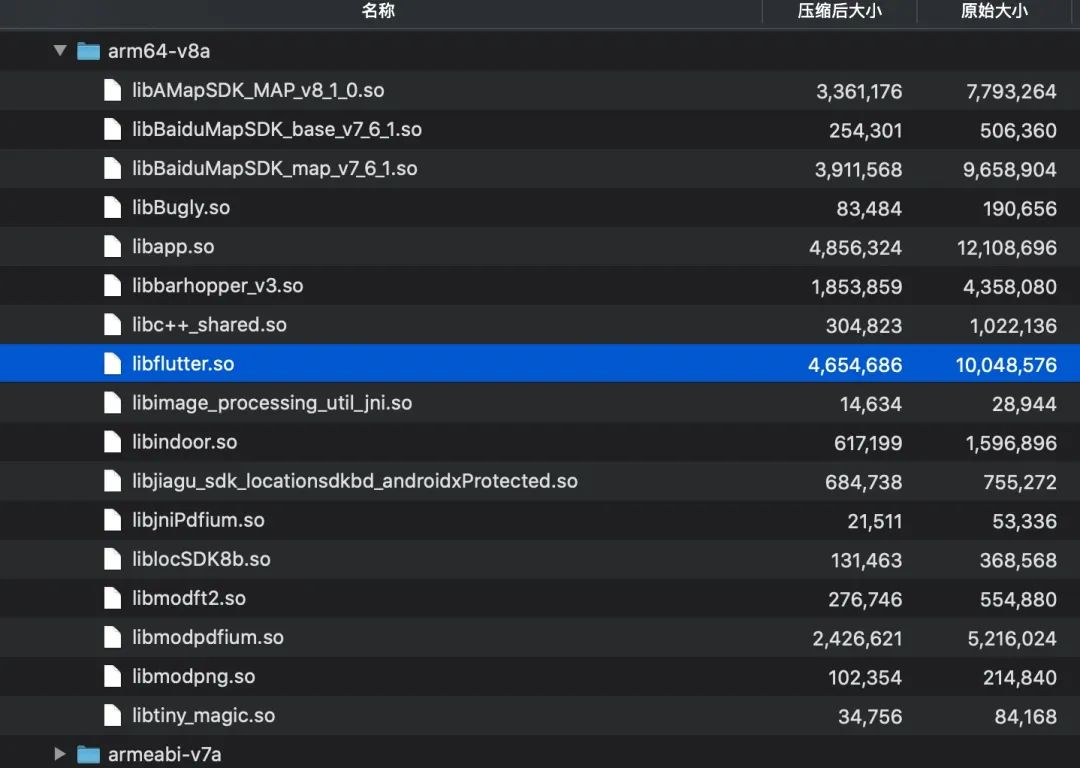This screenshot has width=1080, height=768.
Task: Collapse the arm64-v8a folder
Action: click(60, 50)
